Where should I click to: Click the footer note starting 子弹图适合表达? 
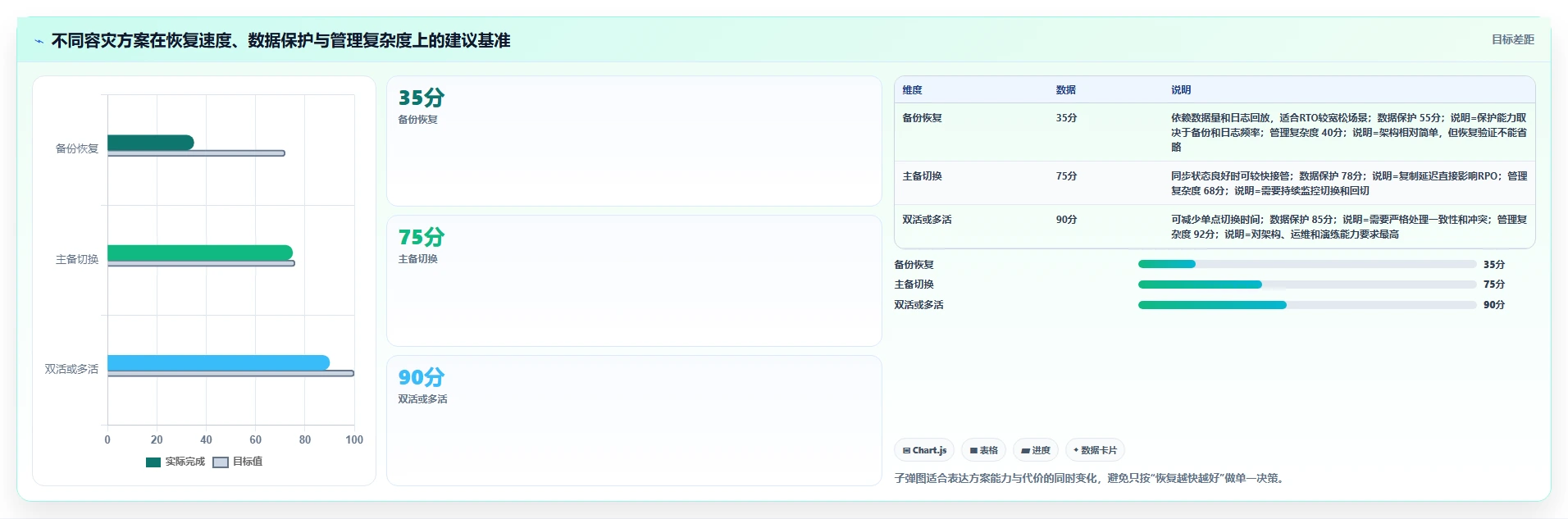coord(1091,478)
